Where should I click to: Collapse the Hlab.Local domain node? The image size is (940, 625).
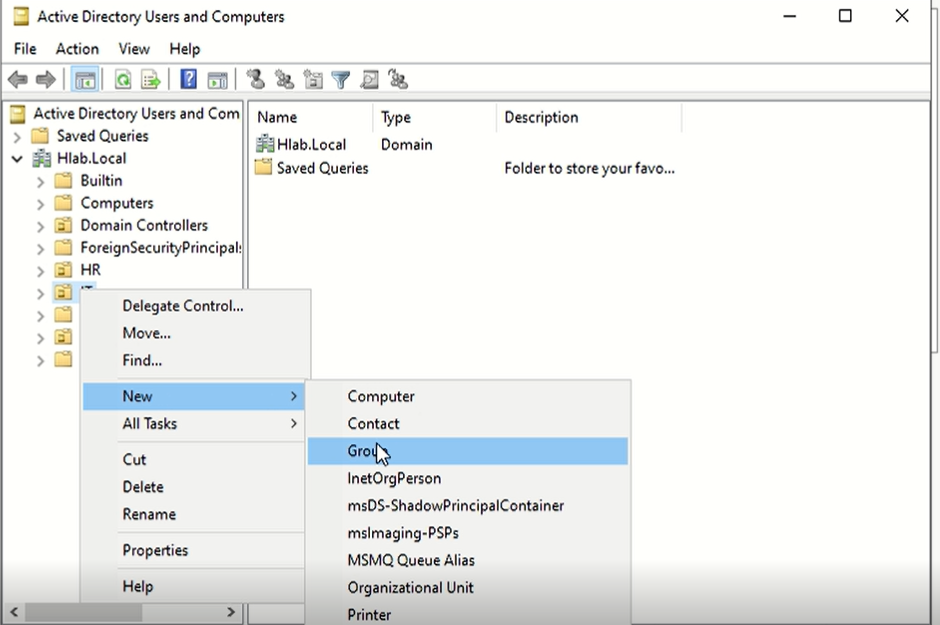click(x=17, y=159)
